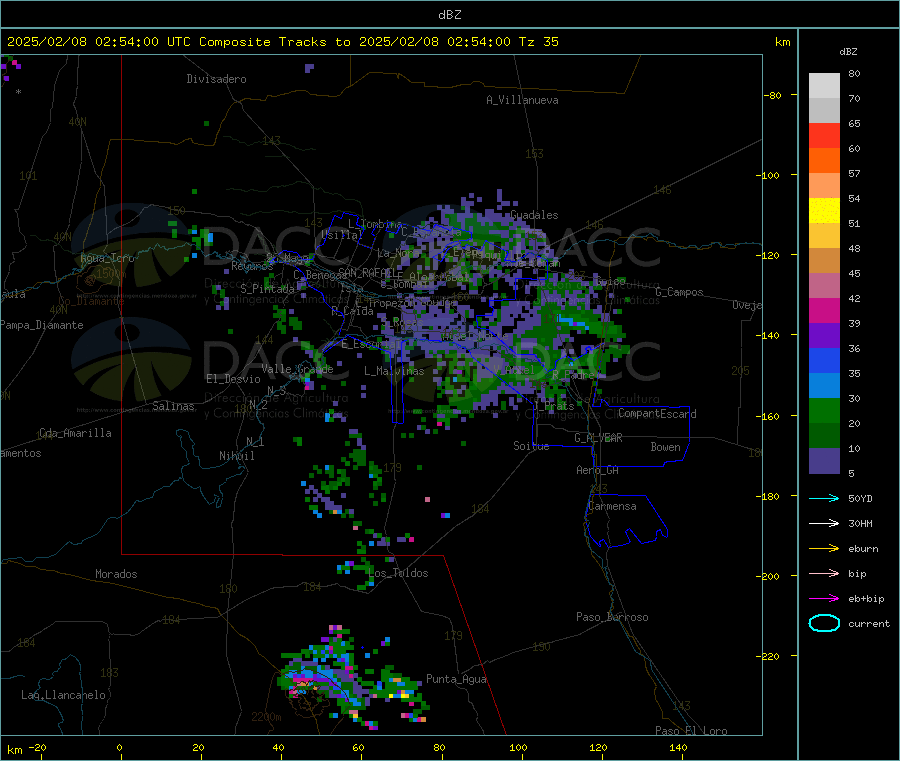Click the 'S_Pintada' map label
900x761 pixels.
[267, 289]
